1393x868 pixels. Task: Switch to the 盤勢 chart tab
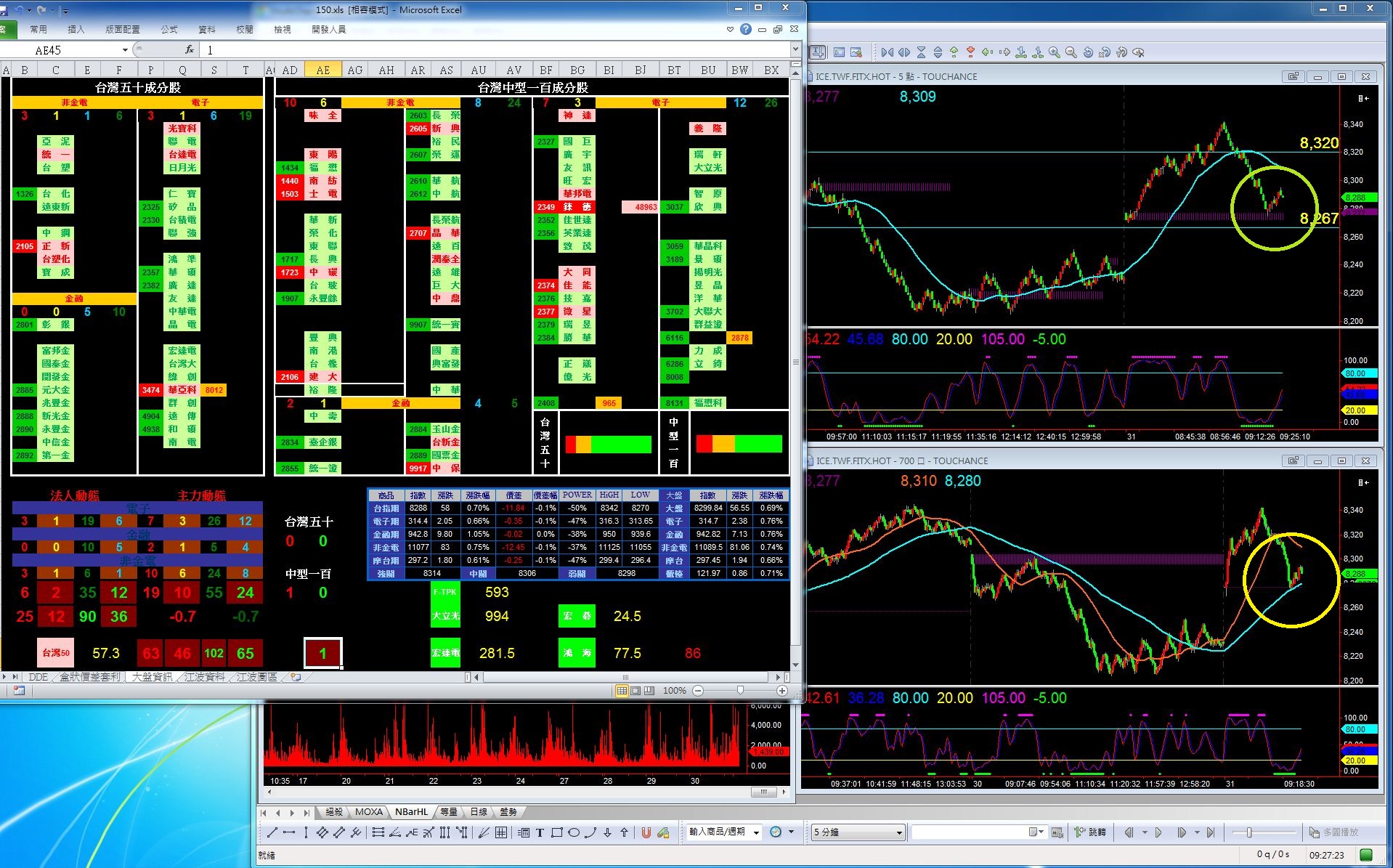pyautogui.click(x=508, y=812)
